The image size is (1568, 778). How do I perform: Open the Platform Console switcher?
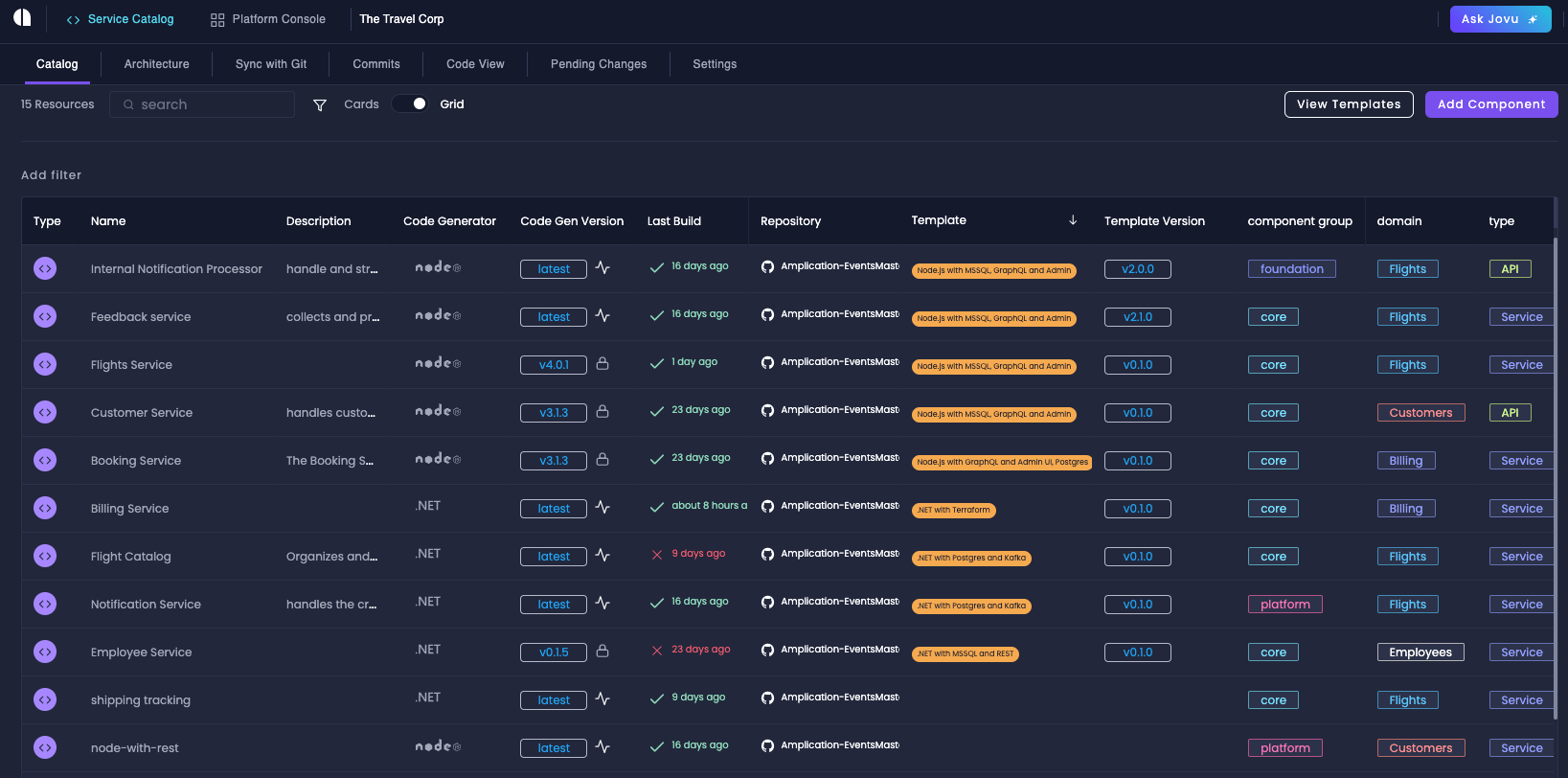pos(268,19)
